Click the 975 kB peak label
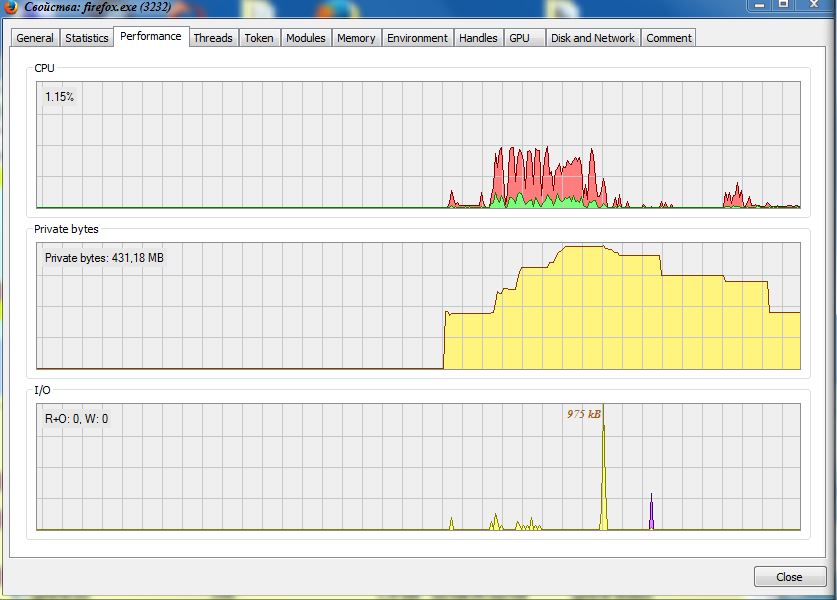The height and width of the screenshot is (600, 837). 583,414
